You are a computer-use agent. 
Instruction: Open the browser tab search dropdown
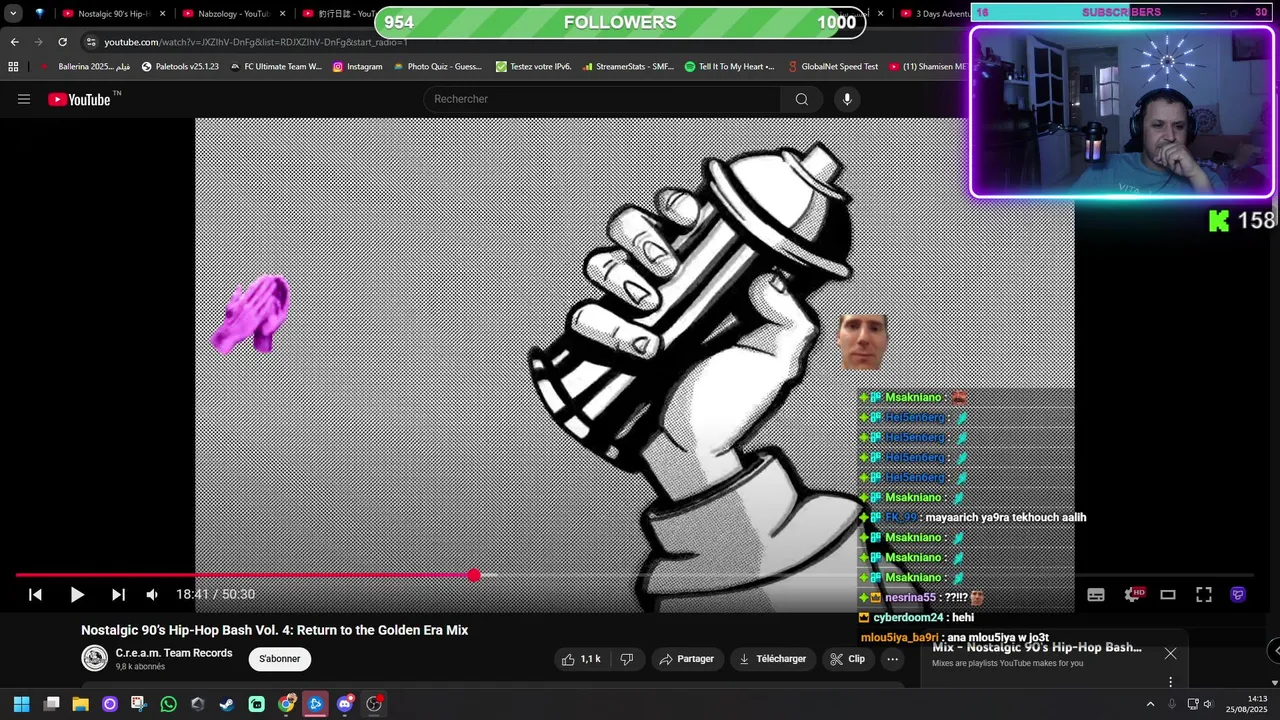13,14
